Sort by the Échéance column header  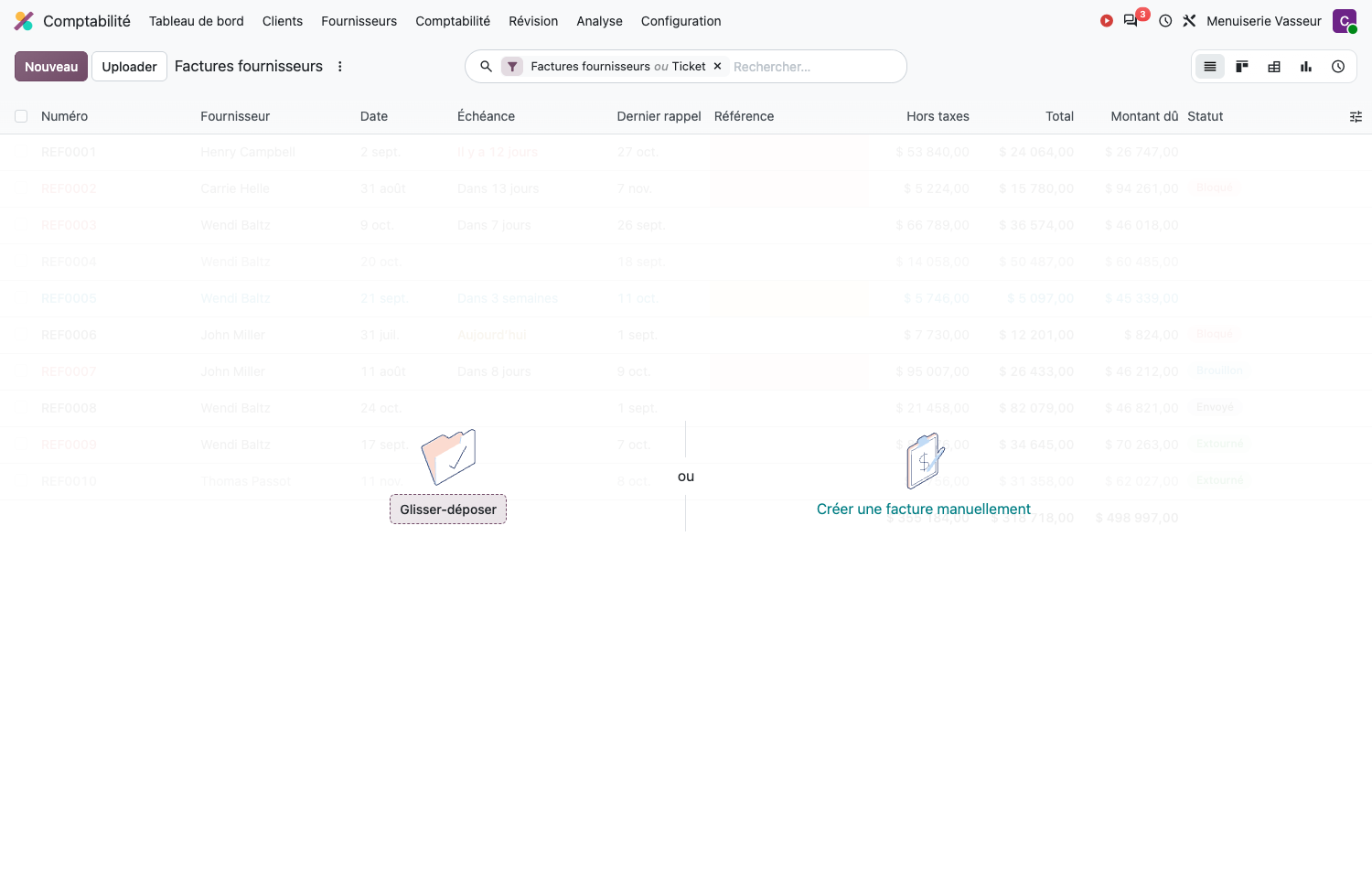(486, 116)
